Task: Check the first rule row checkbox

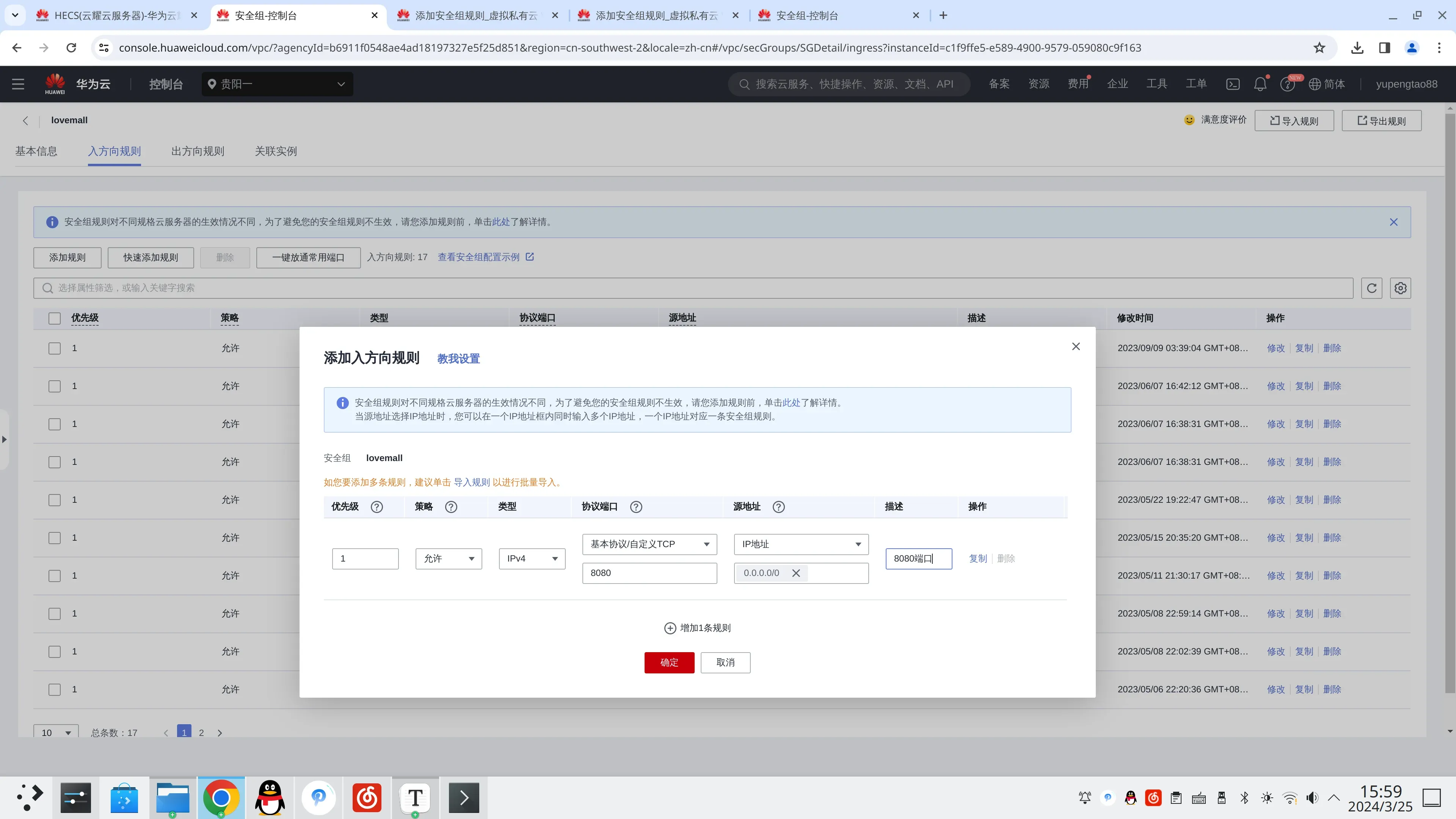Action: [x=54, y=348]
